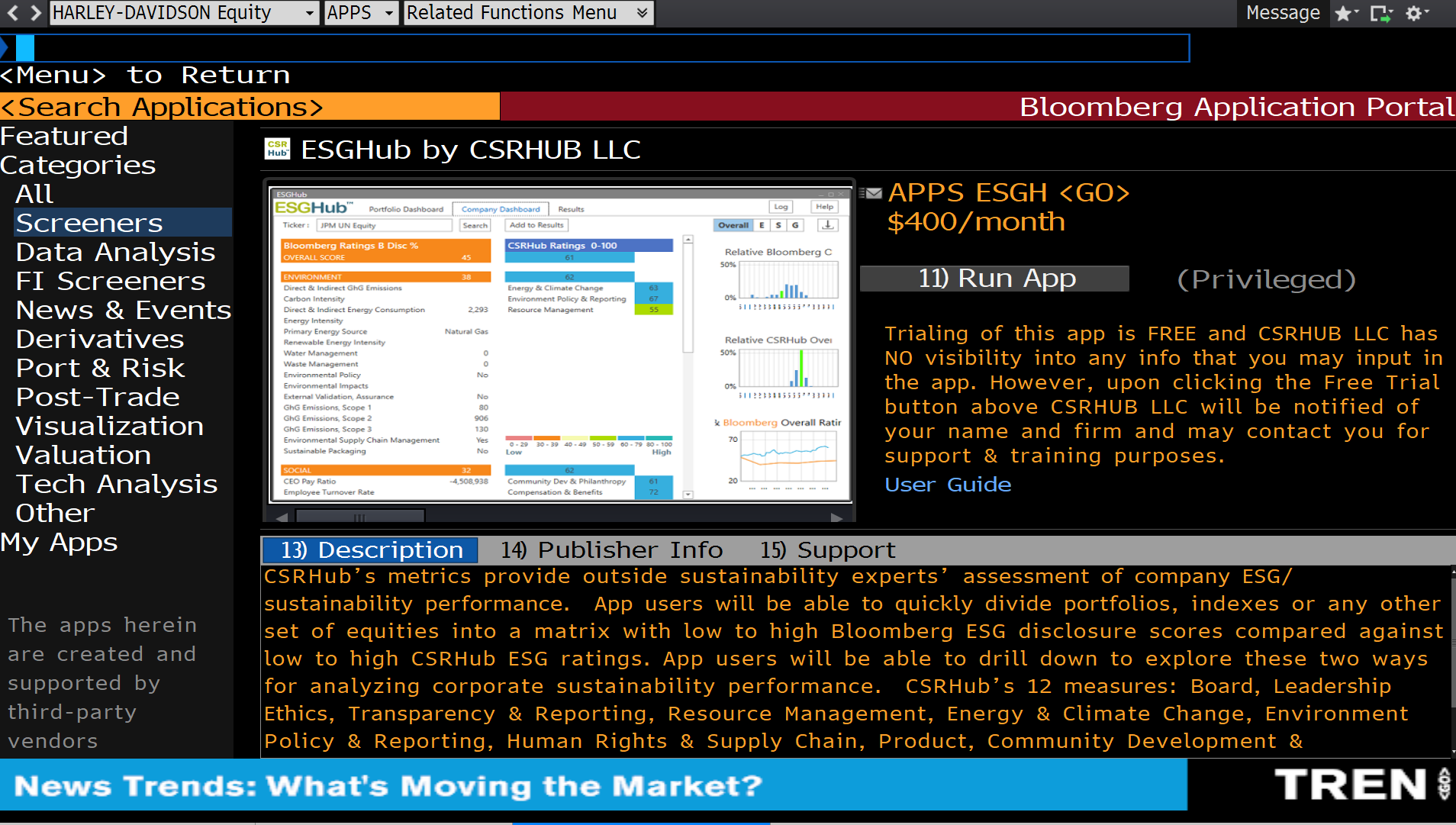Click the CSRHub app logo icon
Image resolution: width=1456 pixels, height=825 pixels.
(x=277, y=149)
